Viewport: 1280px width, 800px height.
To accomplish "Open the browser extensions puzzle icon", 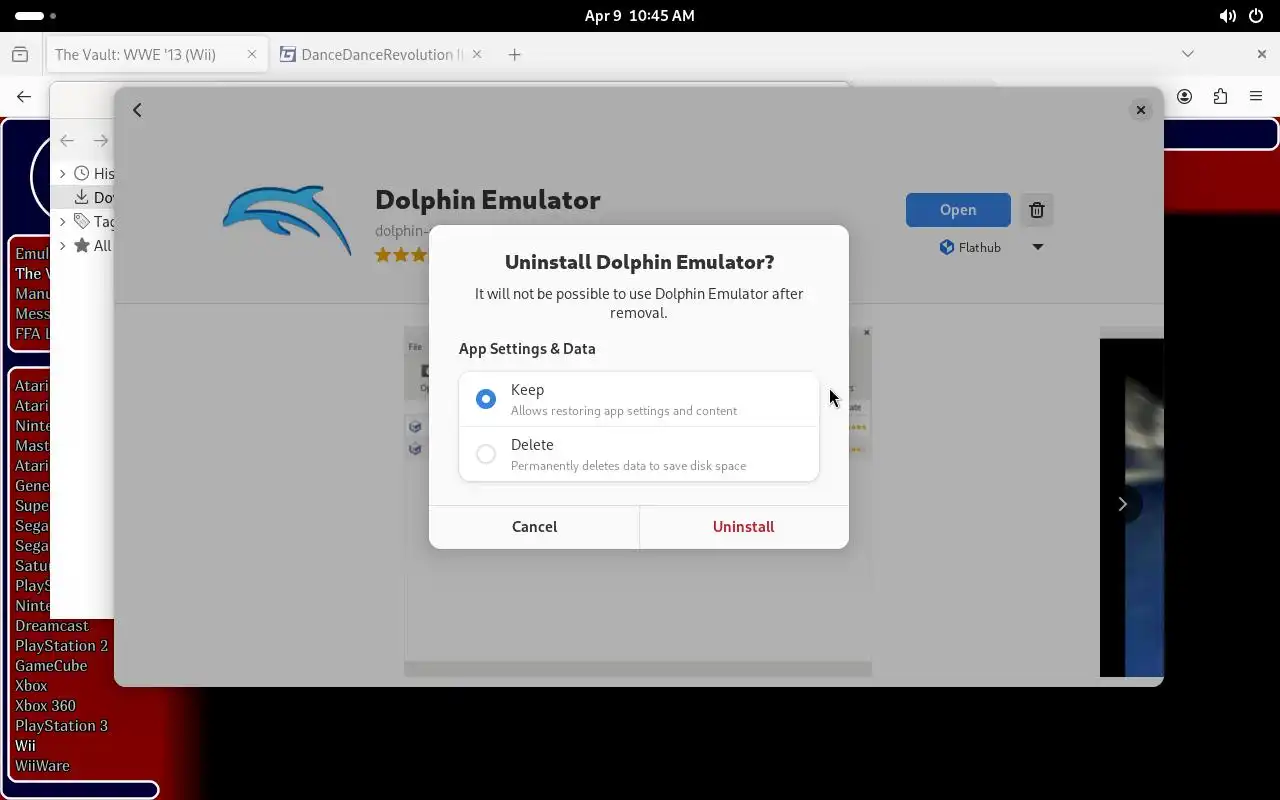I will 1220,97.
